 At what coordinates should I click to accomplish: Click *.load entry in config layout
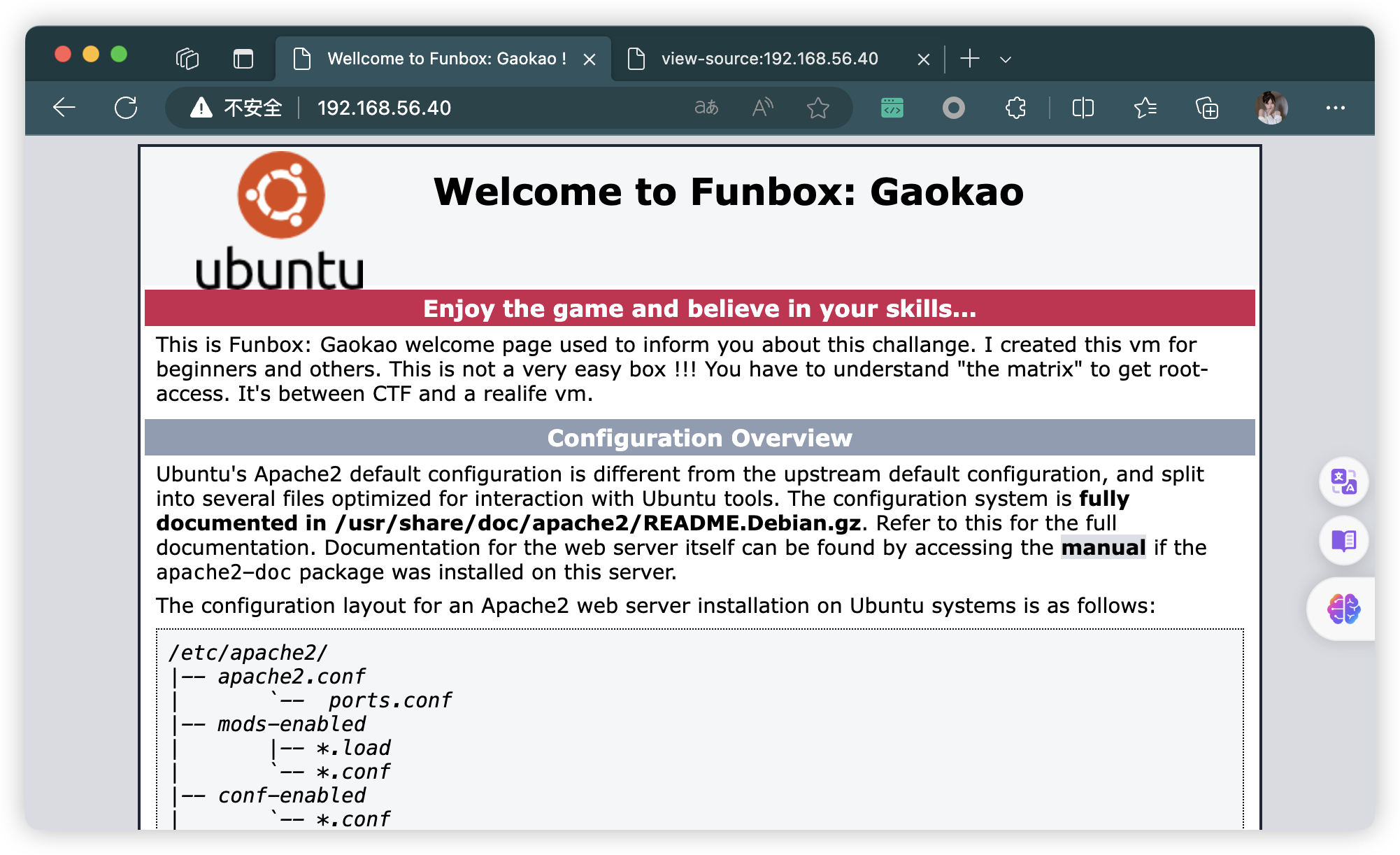[353, 748]
